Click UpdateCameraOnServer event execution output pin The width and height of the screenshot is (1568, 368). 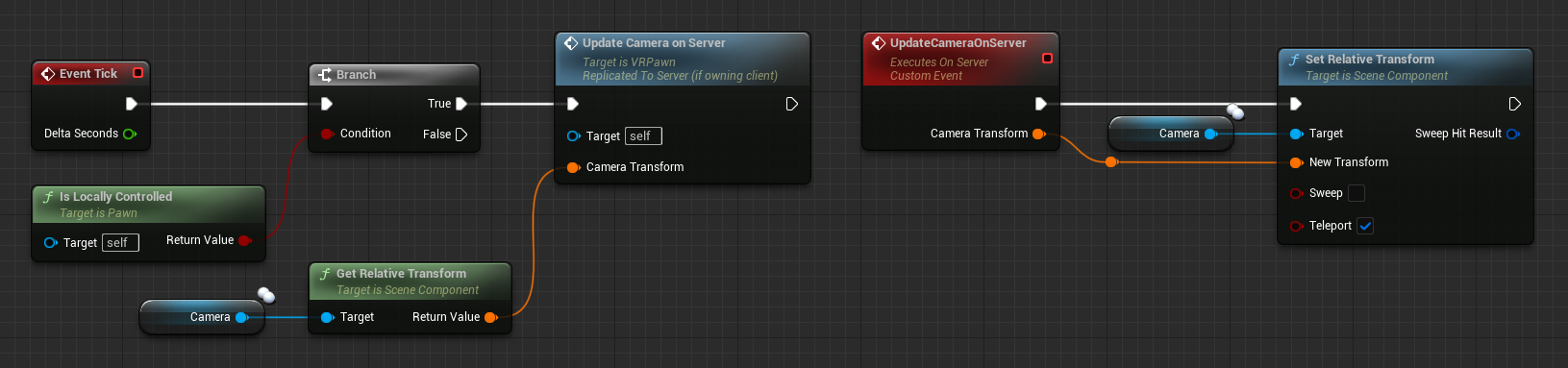pos(1040,104)
